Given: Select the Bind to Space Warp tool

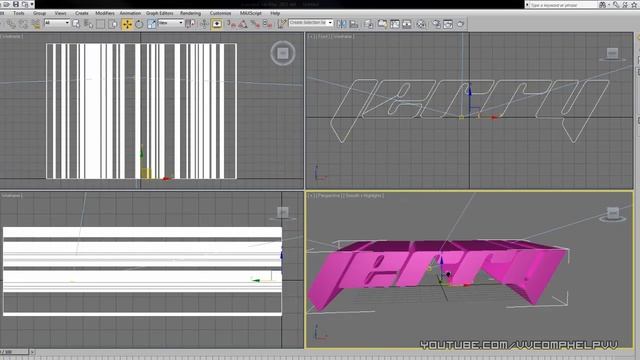Looking at the screenshot, I should click(x=36, y=24).
